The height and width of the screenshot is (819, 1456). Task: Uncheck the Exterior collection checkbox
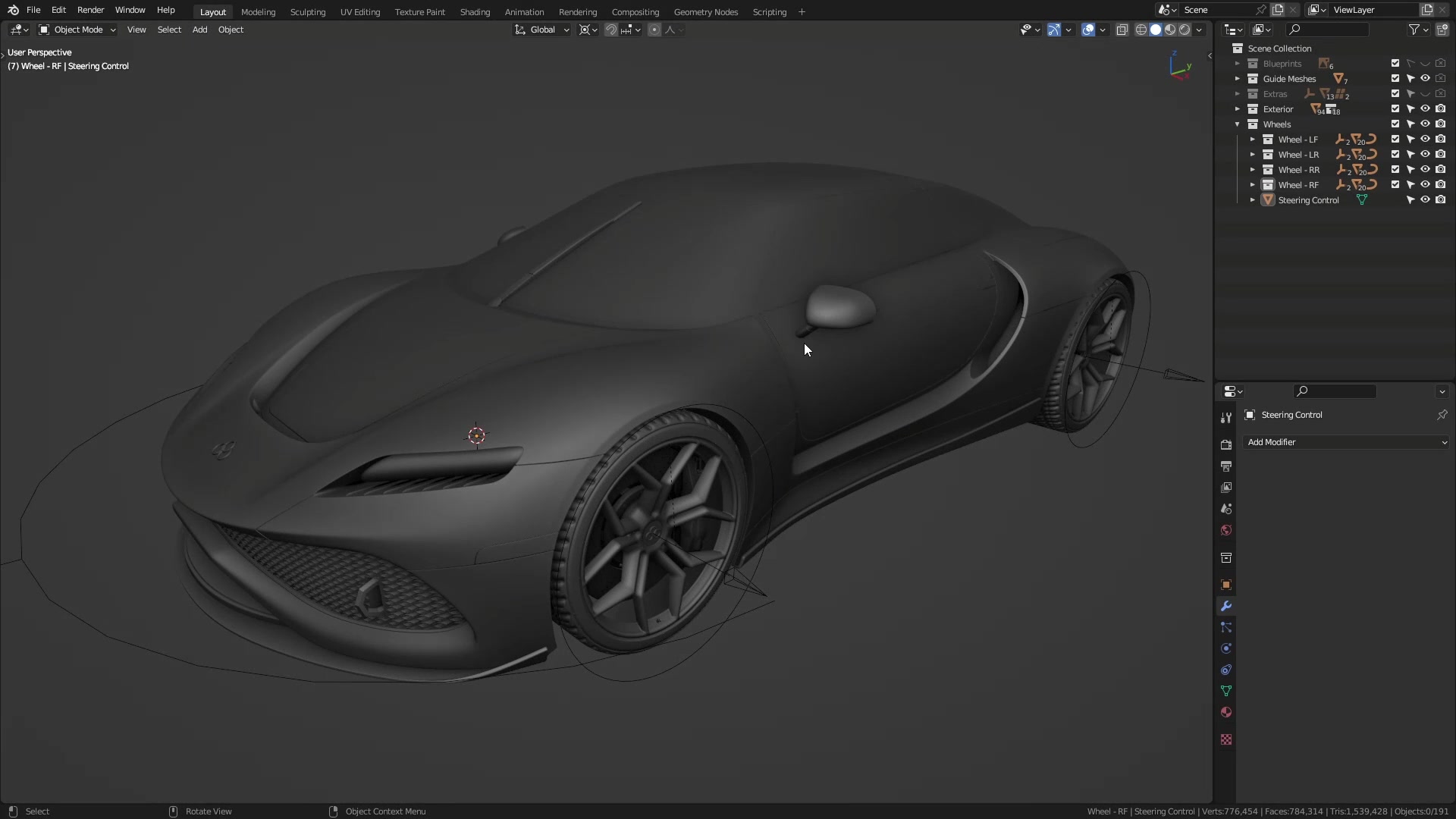pos(1395,109)
